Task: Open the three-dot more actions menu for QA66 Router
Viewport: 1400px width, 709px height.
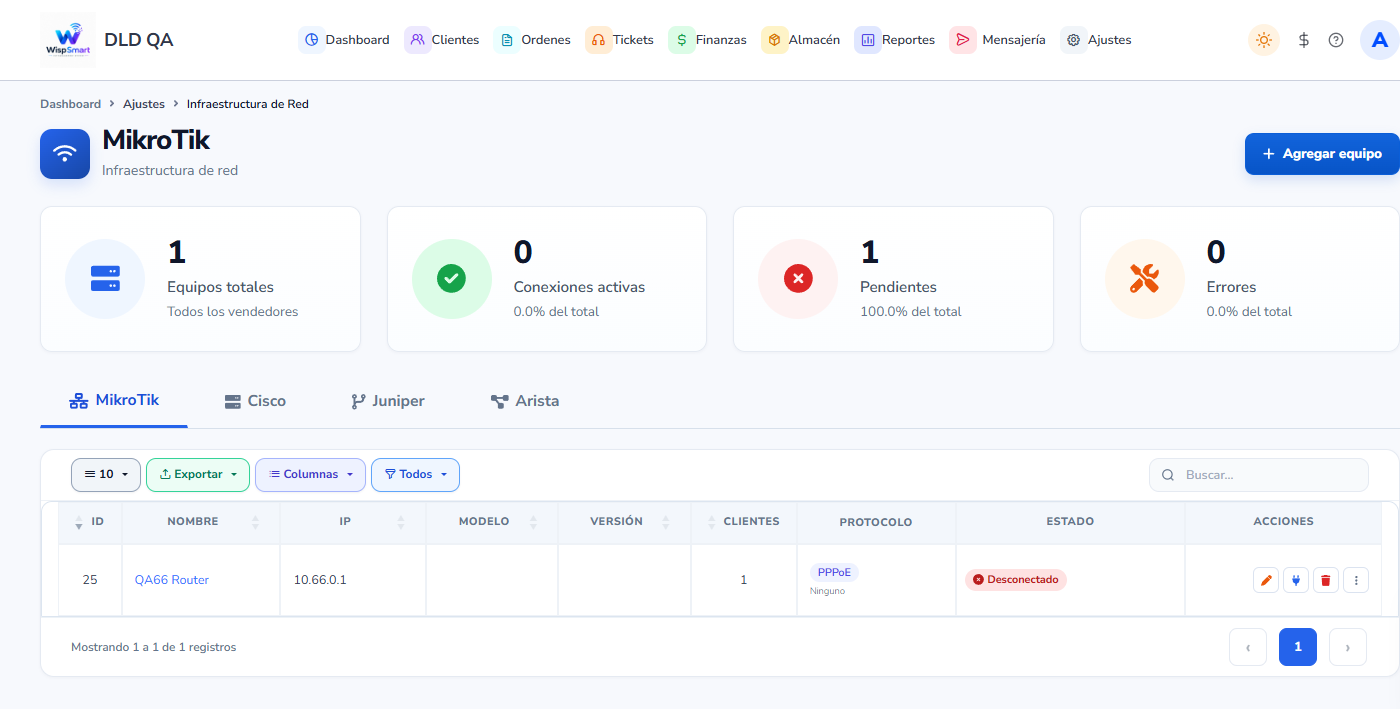Action: pos(1356,580)
